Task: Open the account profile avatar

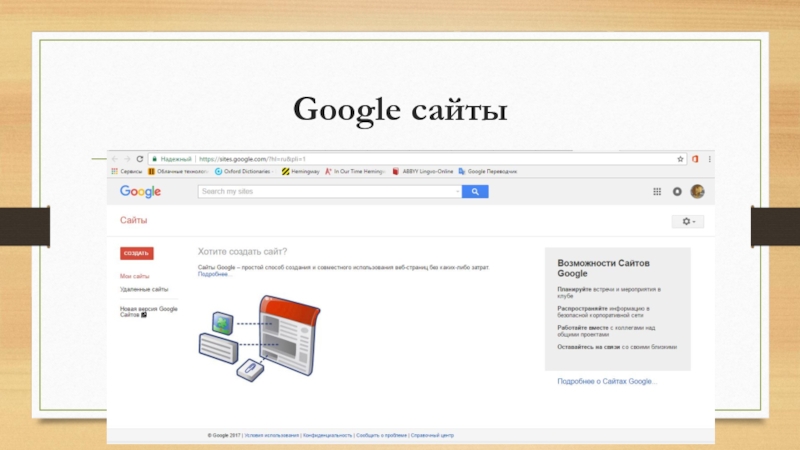Action: (x=697, y=191)
